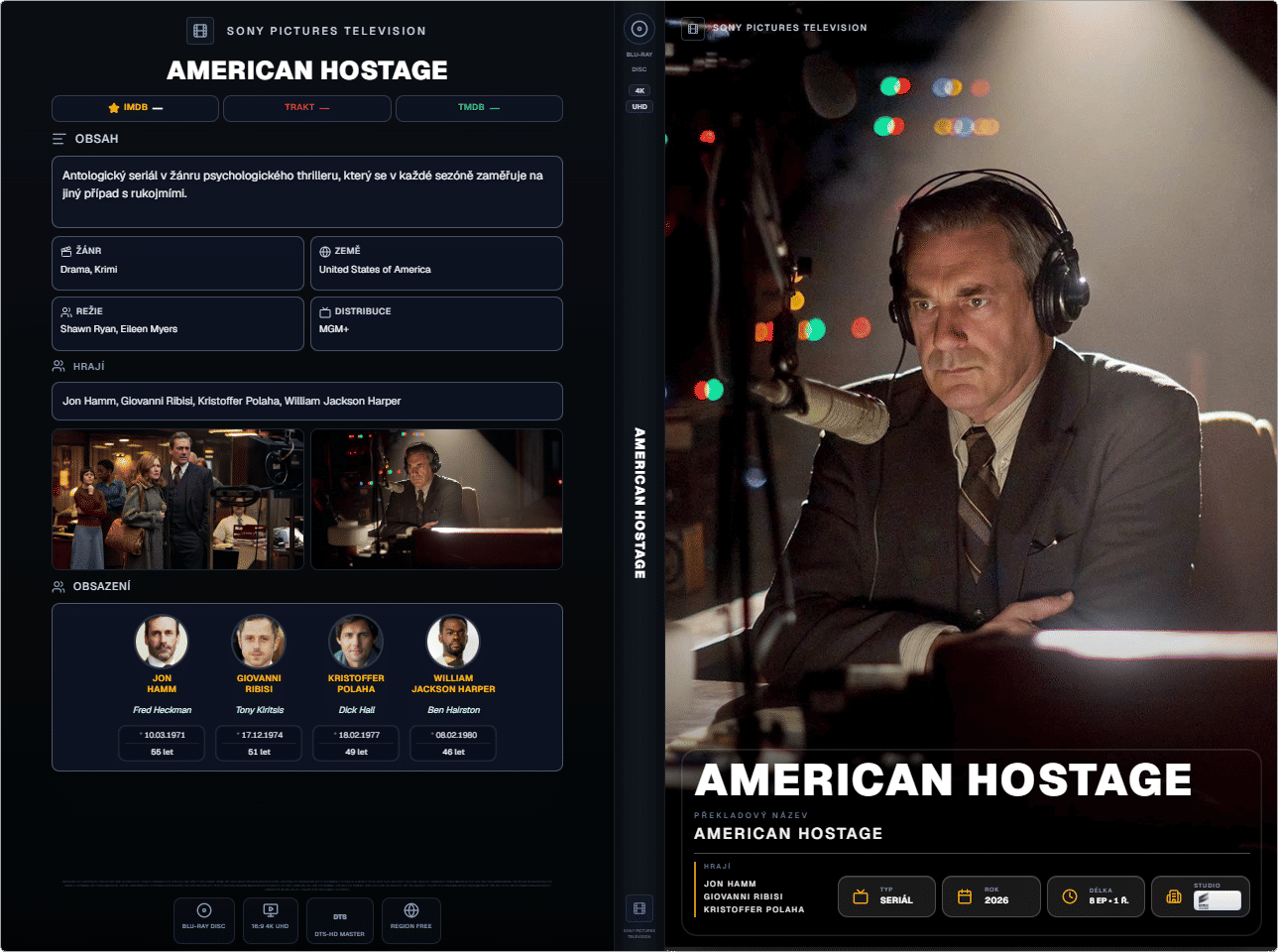Click the 'Drama, Krimi' genre value
Viewport: 1278px width, 952px height.
[89, 270]
